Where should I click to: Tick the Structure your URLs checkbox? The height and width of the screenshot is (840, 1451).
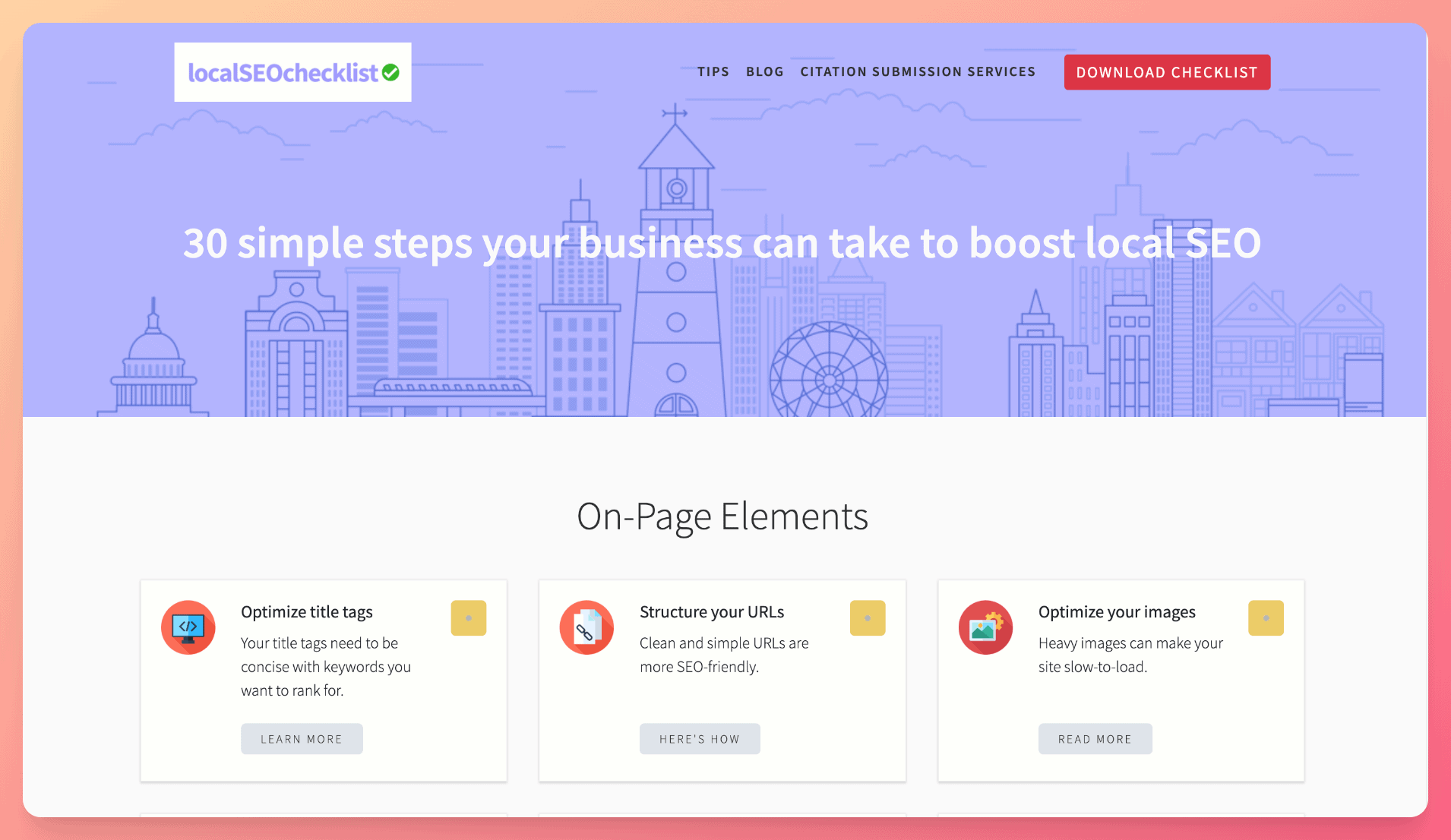pyautogui.click(x=867, y=618)
